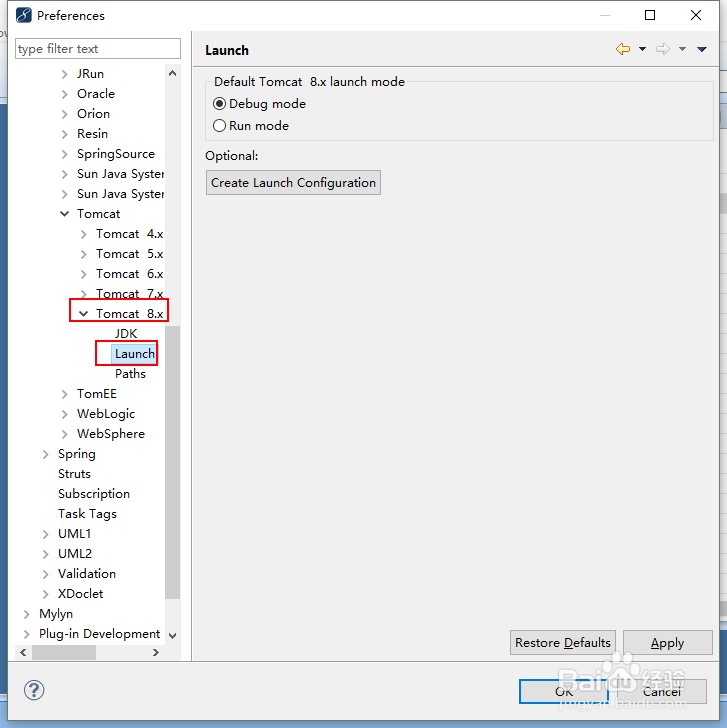Select Run mode radio button
Image resolution: width=727 pixels, height=728 pixels.
(219, 125)
